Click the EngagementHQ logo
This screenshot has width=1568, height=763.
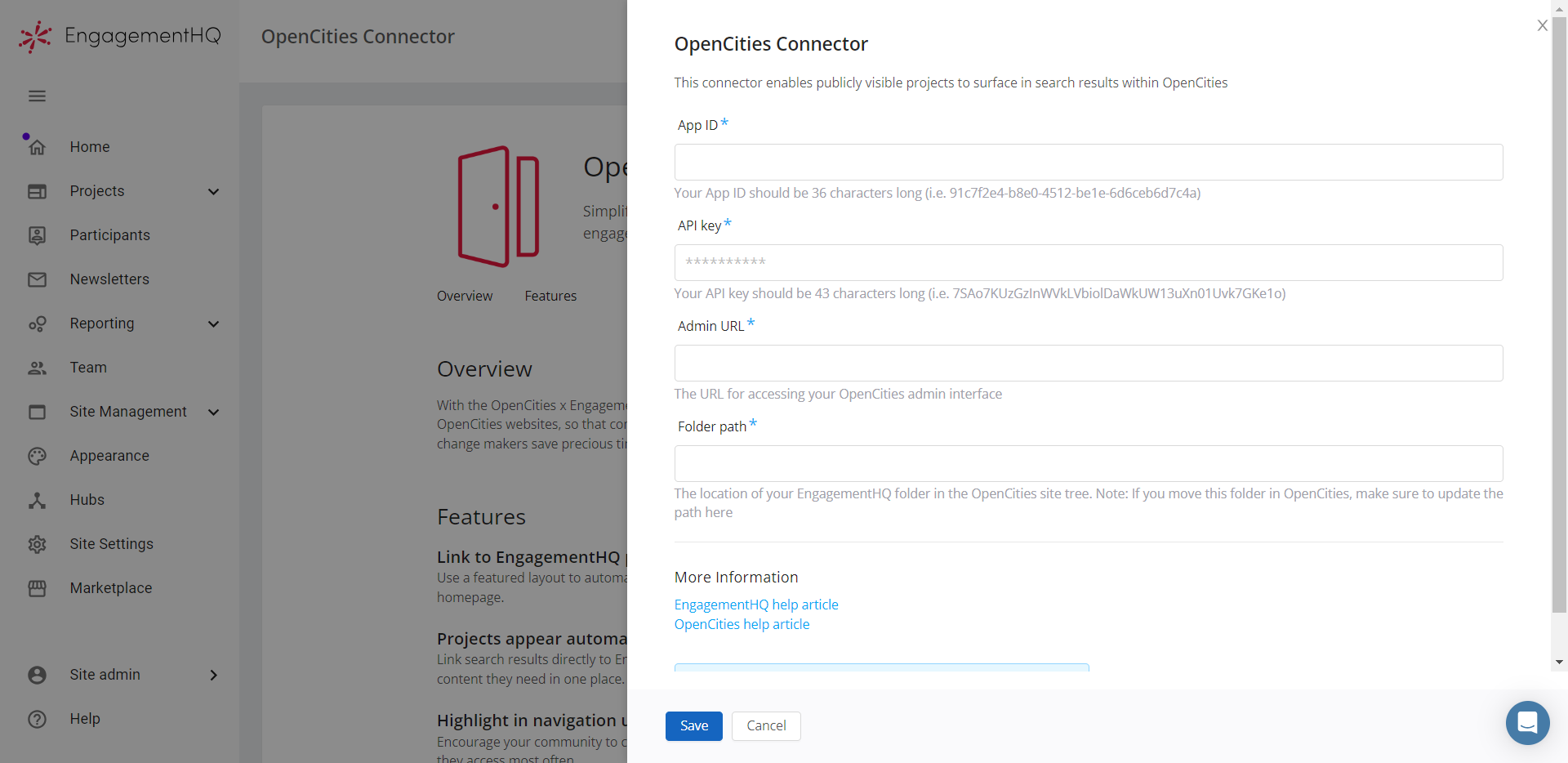tap(118, 36)
